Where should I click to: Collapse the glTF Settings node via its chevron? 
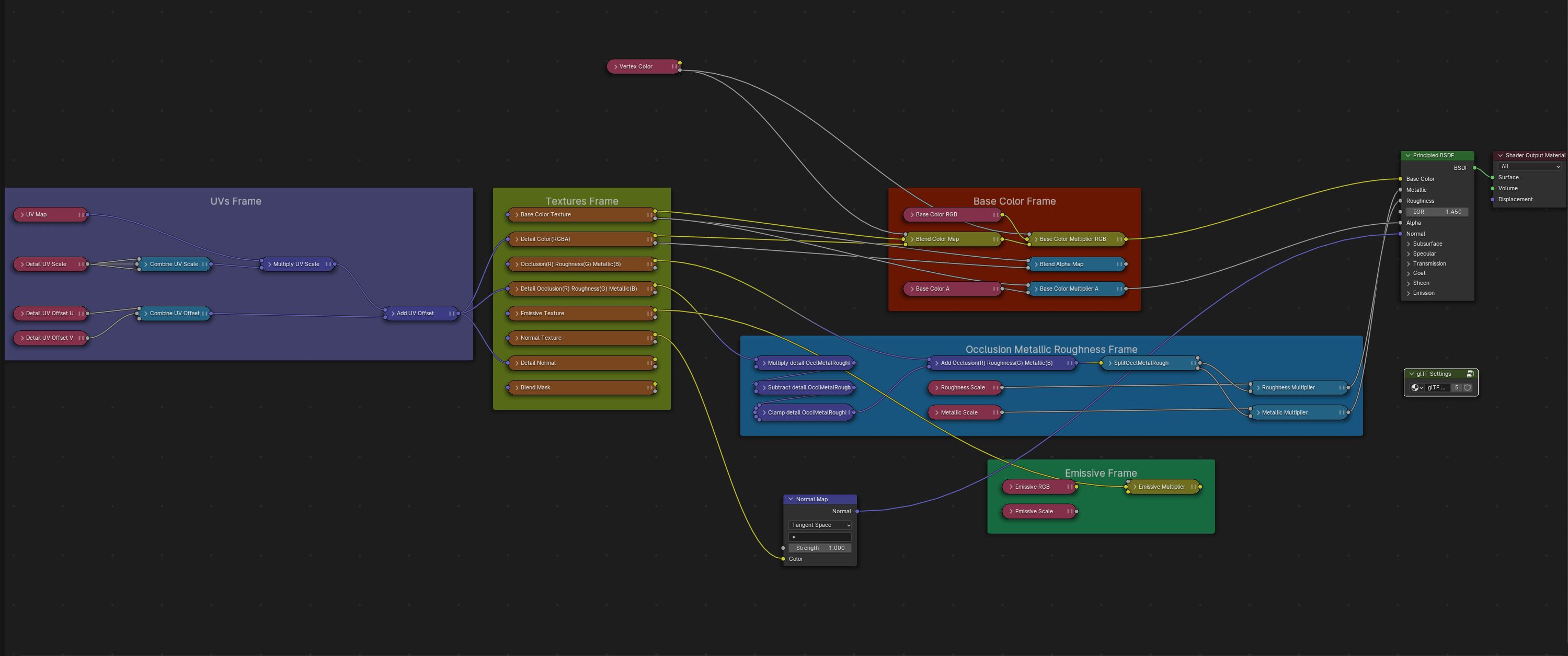click(1412, 374)
